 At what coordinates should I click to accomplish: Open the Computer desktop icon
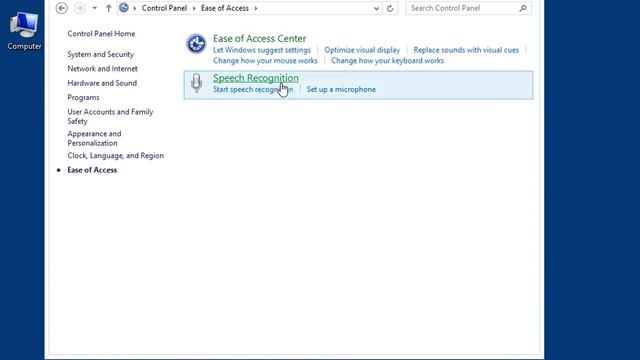coord(24,31)
